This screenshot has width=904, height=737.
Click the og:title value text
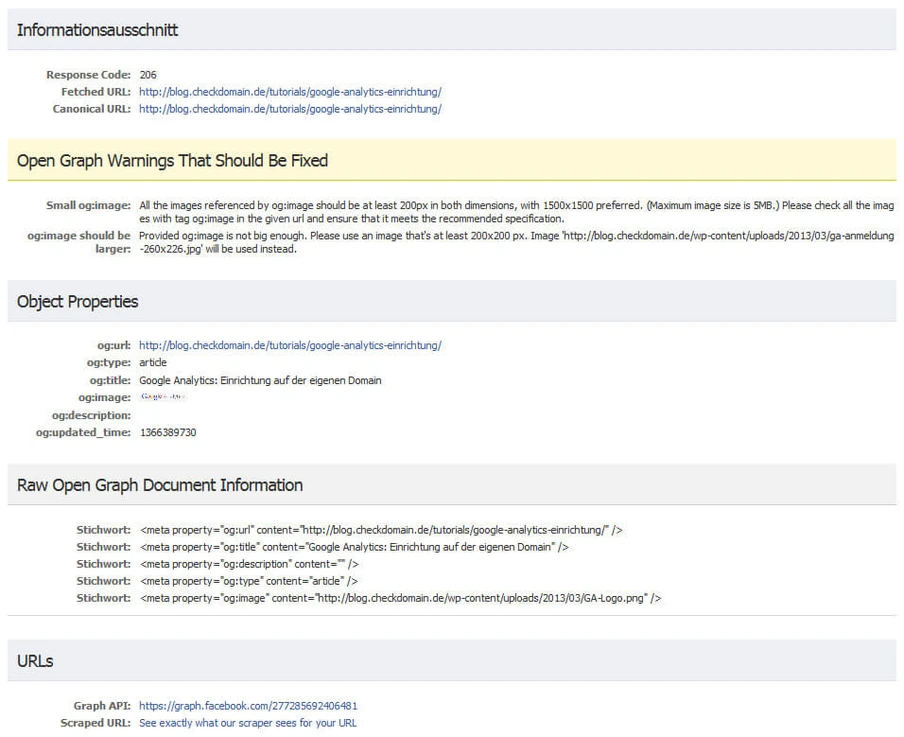pyautogui.click(x=260, y=380)
